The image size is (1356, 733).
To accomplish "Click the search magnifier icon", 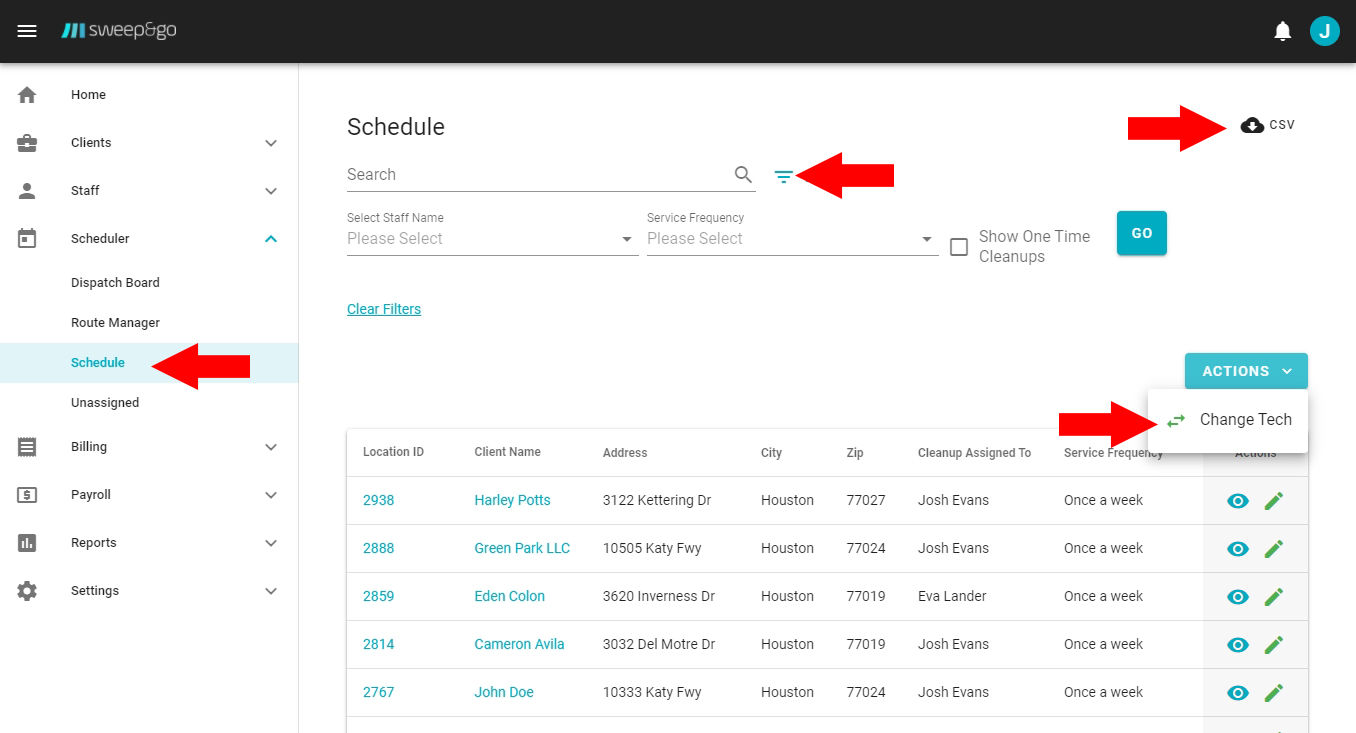I will pos(743,175).
